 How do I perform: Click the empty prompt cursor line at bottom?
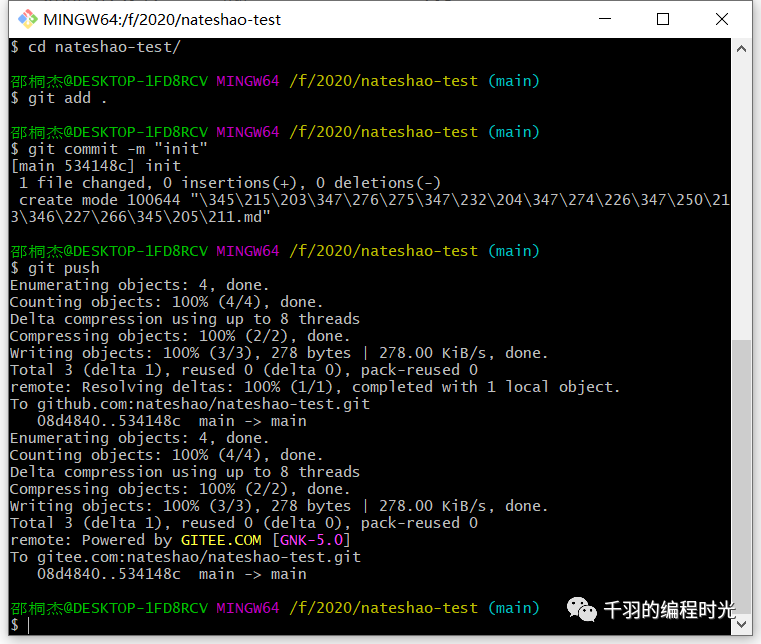(20, 625)
